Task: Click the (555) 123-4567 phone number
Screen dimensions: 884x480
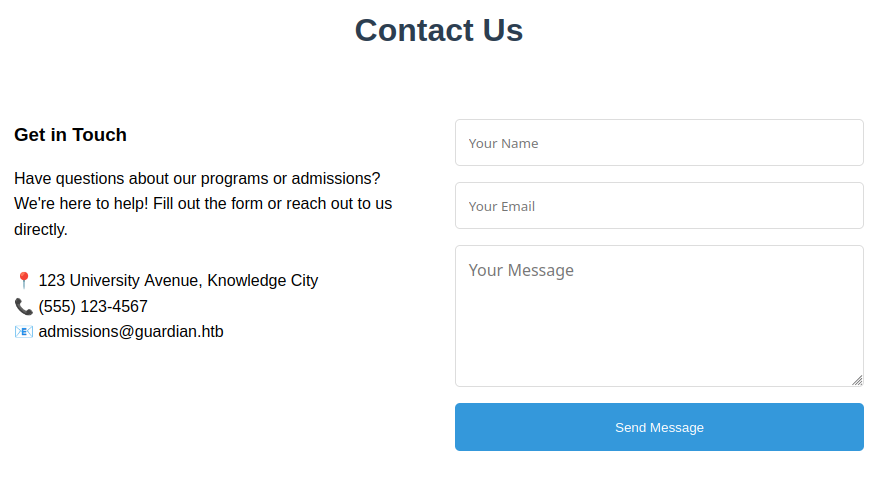Action: (x=93, y=307)
